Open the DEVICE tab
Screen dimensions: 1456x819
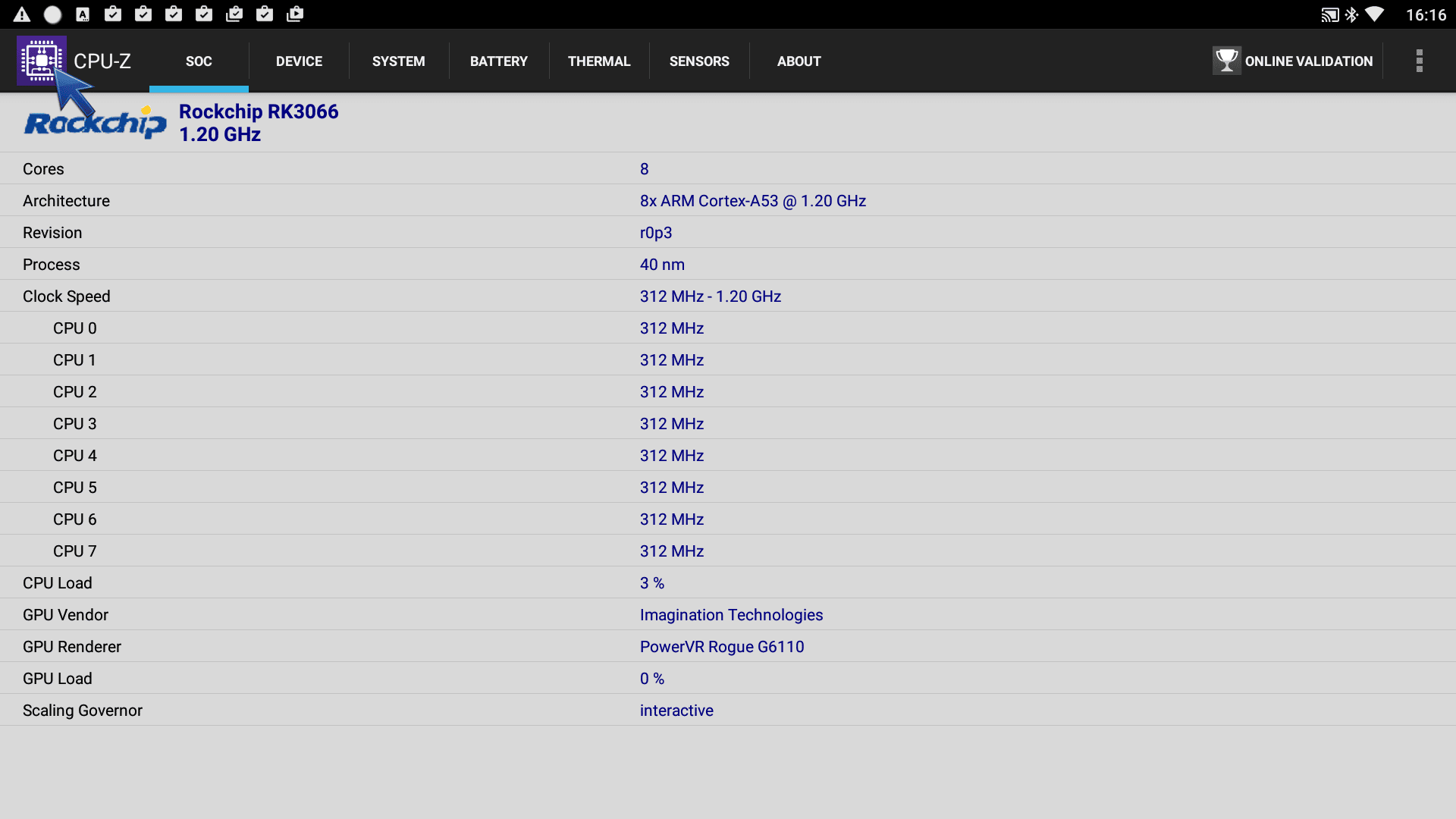point(299,61)
